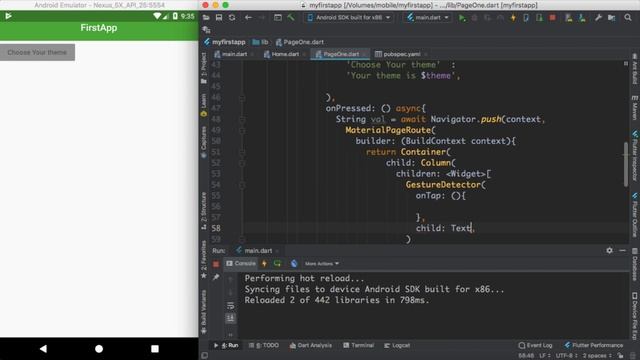Open Run panel settings gear
Image resolution: width=640 pixels, height=360 pixels.
[x=609, y=250]
